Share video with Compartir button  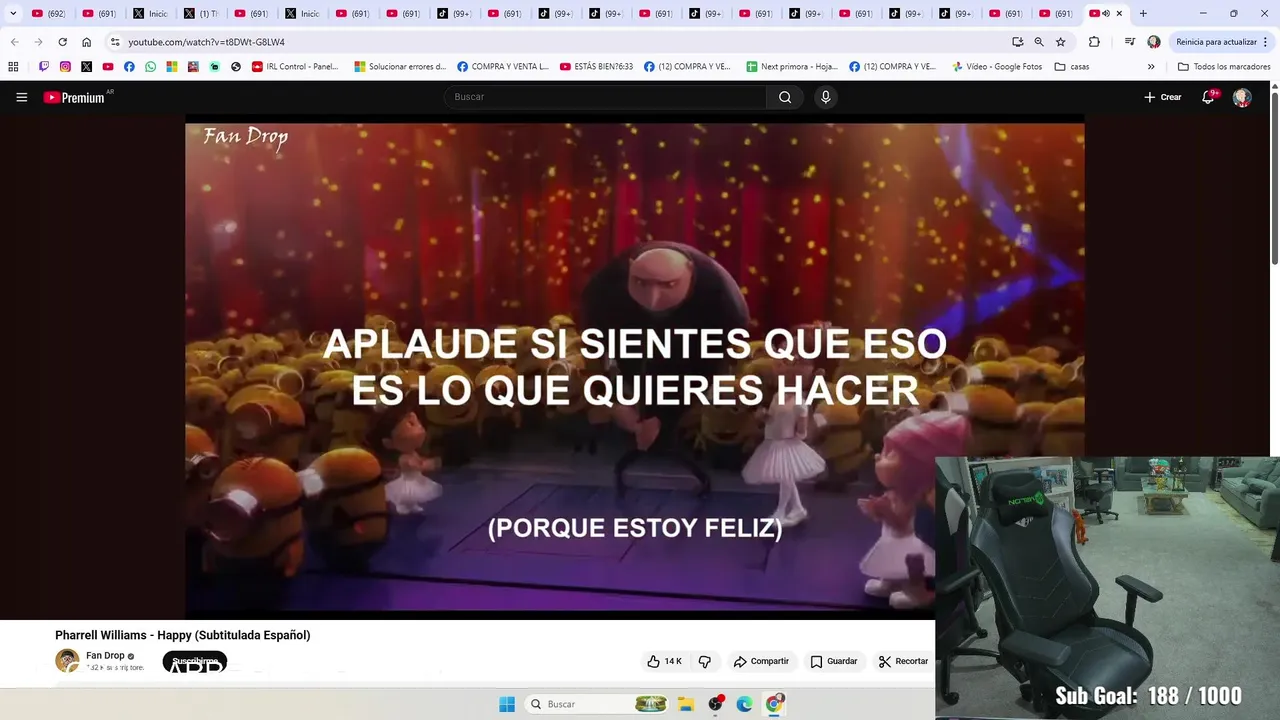761,661
